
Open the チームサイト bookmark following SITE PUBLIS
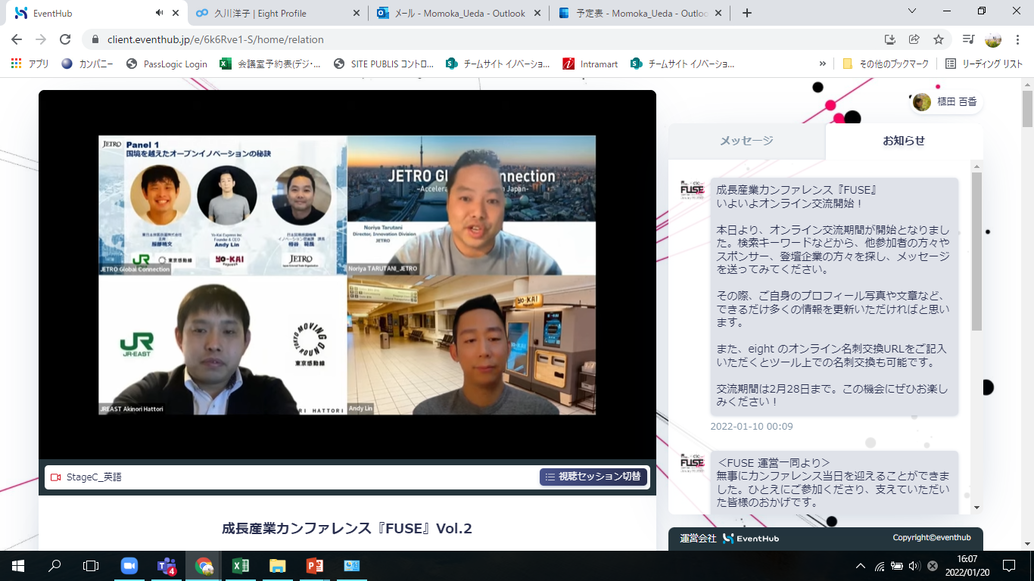pyautogui.click(x=498, y=64)
